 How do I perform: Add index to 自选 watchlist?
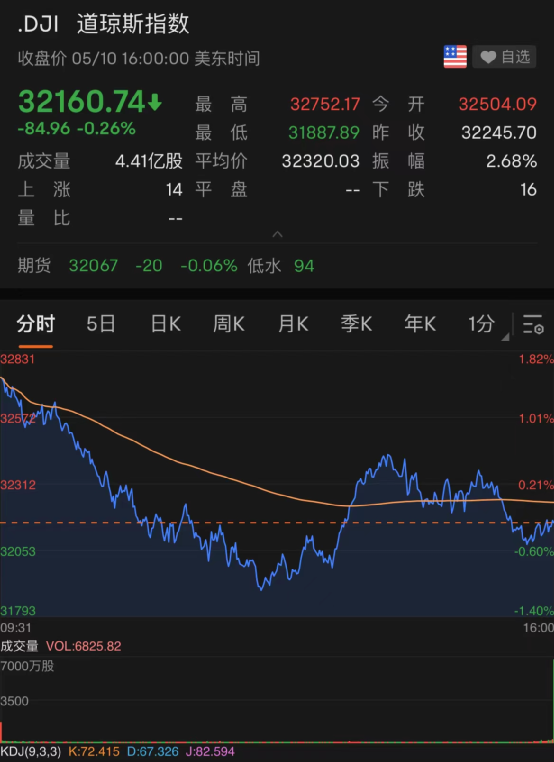[504, 57]
